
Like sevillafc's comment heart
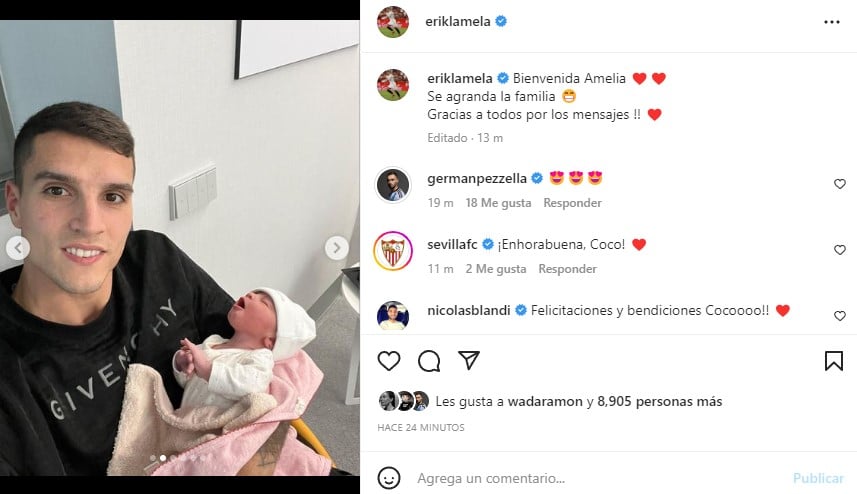840,250
